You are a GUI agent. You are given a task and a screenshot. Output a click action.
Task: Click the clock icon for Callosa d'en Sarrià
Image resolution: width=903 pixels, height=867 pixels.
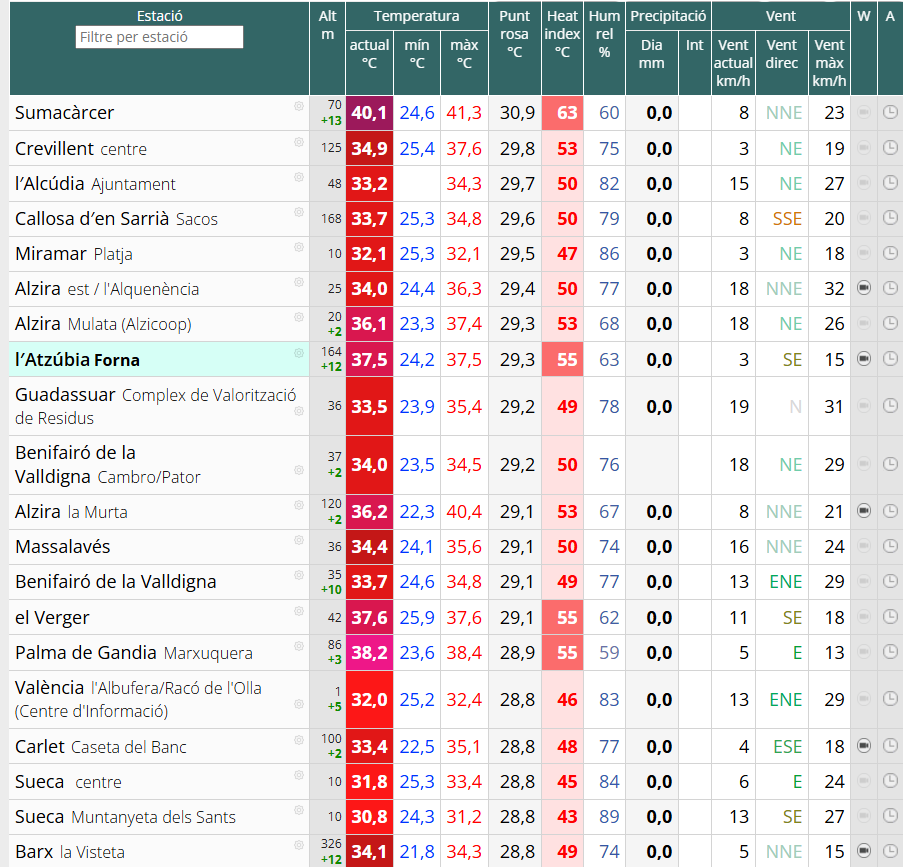coord(890,218)
